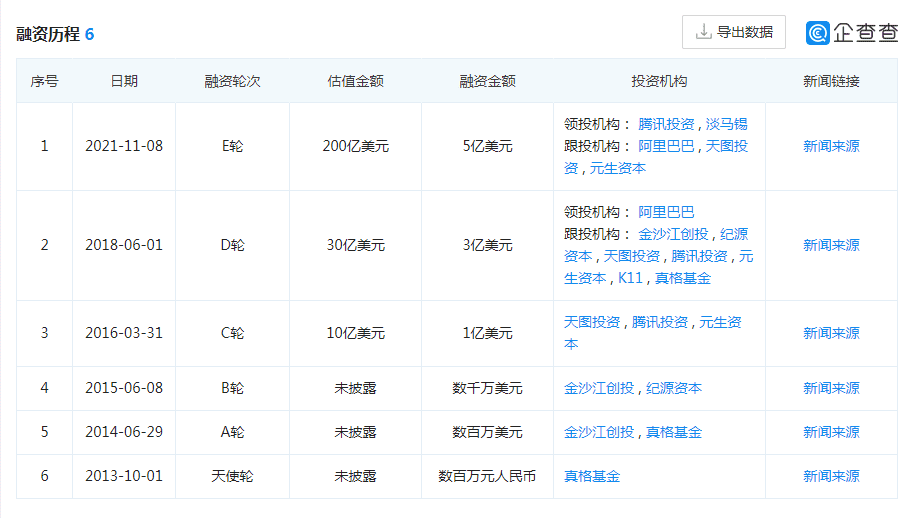Screen dimensions: 908x518
Task: Select the 2013-10-01 date cell
Action: pos(124,476)
